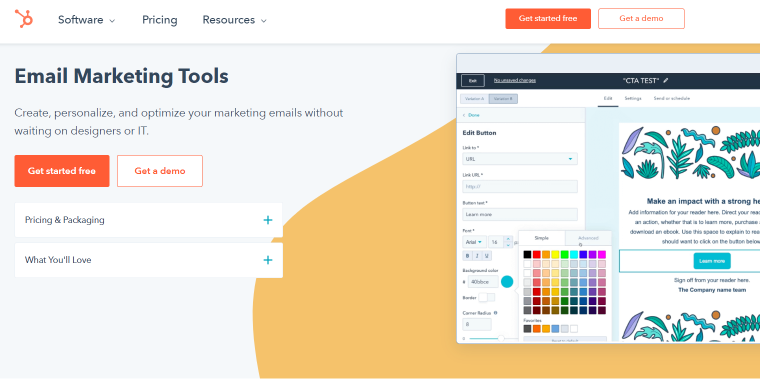Click the HubSpot sprocket logo
This screenshot has width=760, height=379.
tap(24, 19)
